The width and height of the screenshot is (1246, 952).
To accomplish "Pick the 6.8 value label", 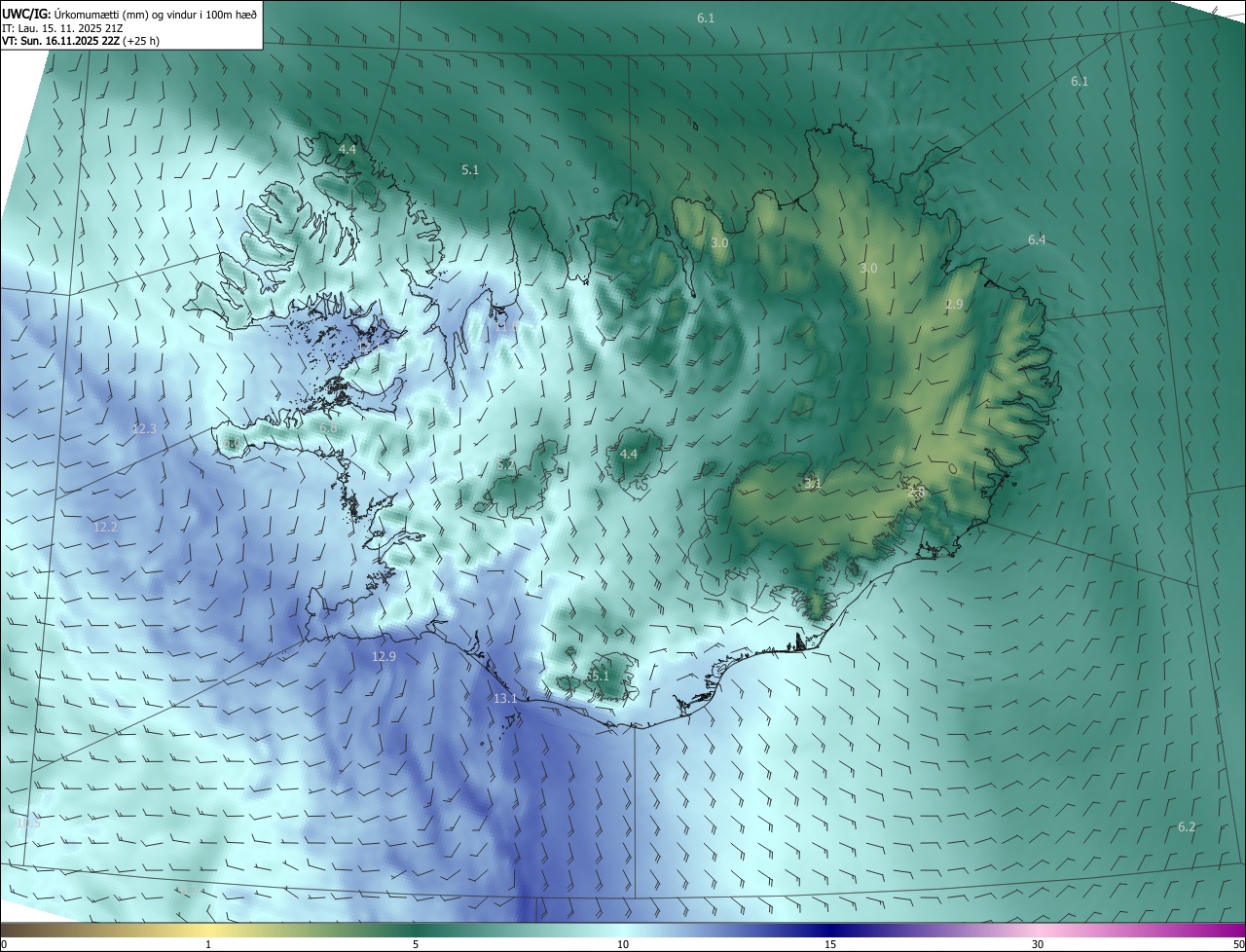I will [x=328, y=427].
